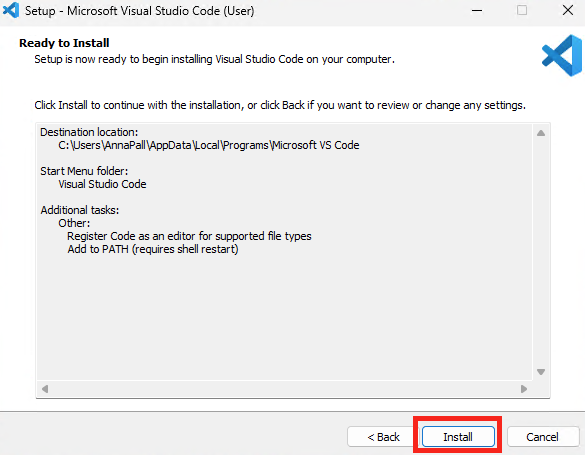Click the VS Code icon in title bar
This screenshot has width=585, height=455.
click(11, 10)
